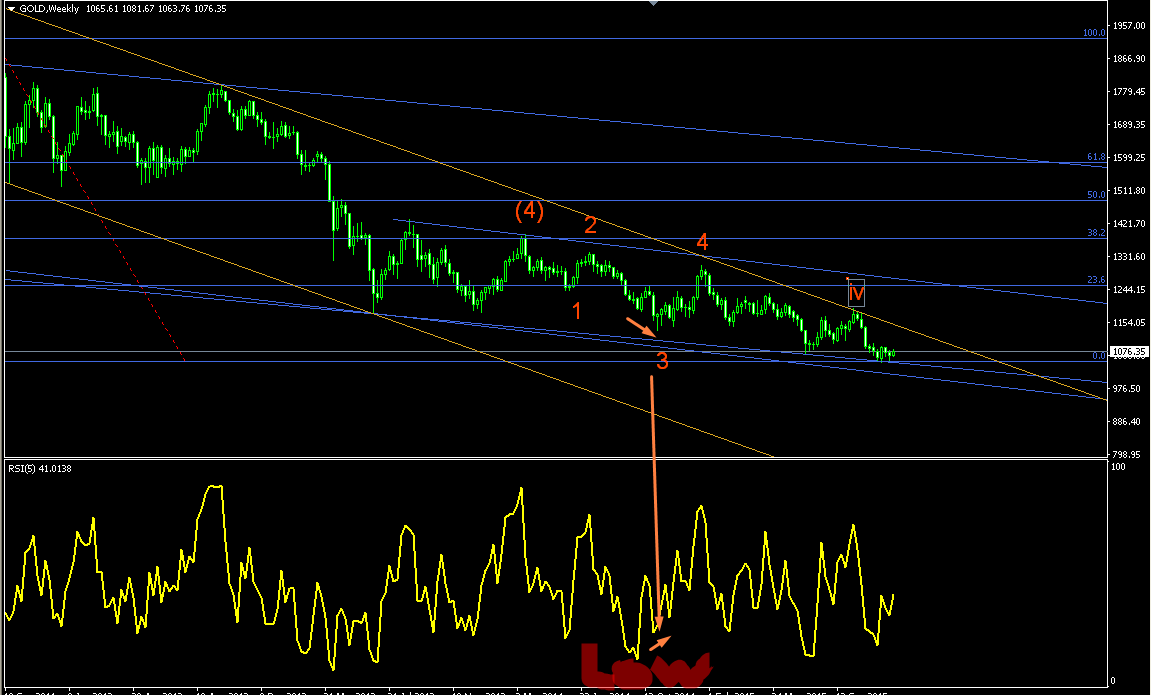
Task: Select the red dashed trendline at left
Action: tap(94, 209)
